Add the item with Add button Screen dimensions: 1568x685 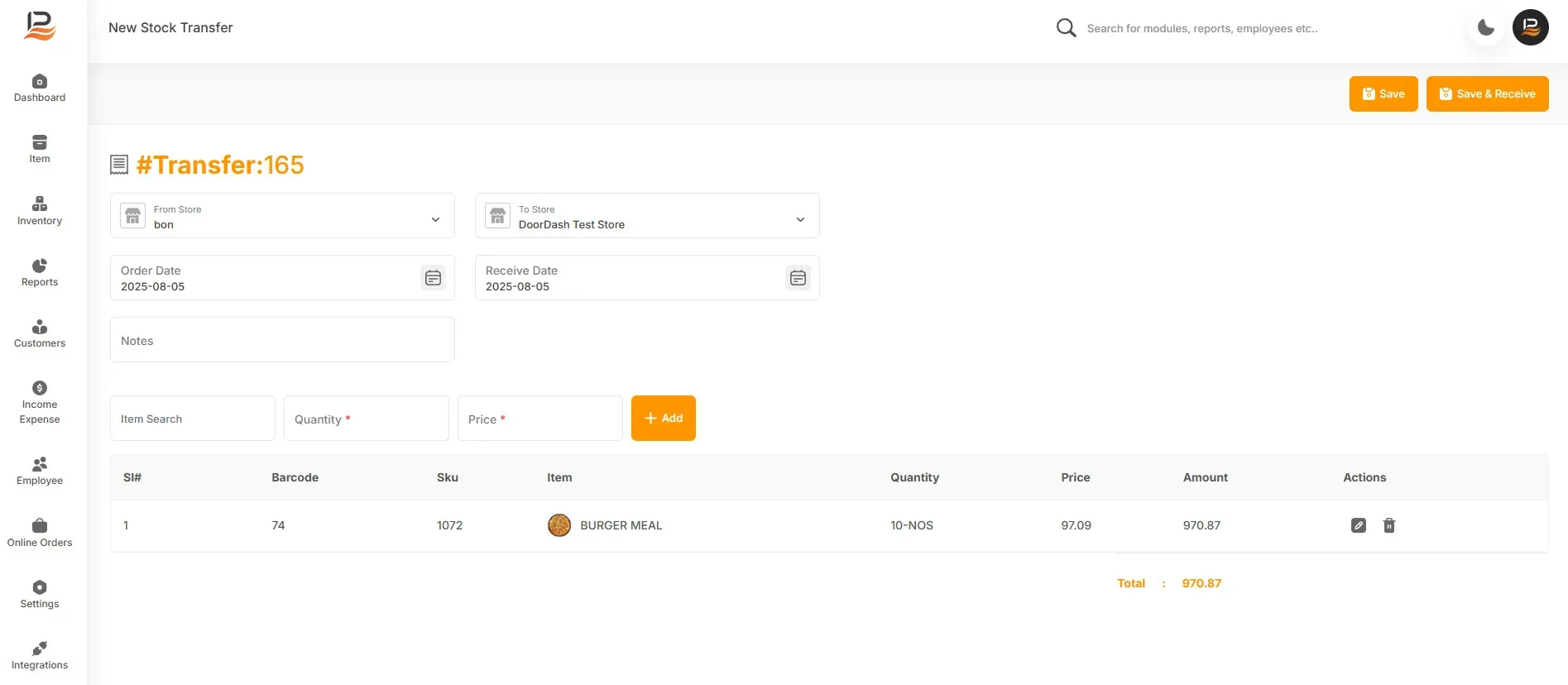pos(664,418)
